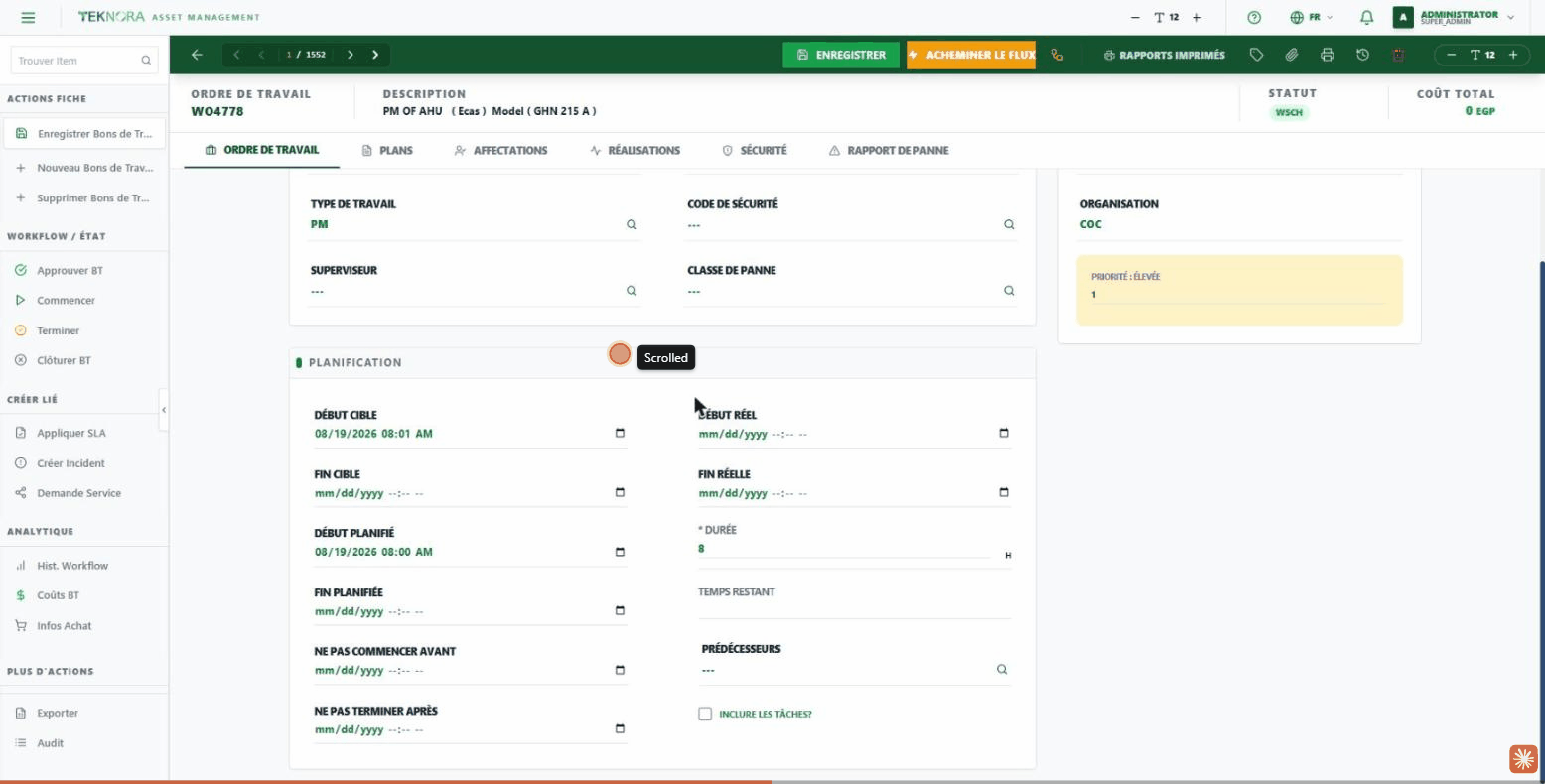Click the red delete trash icon
This screenshot has height=784, width=1545.
click(1398, 55)
